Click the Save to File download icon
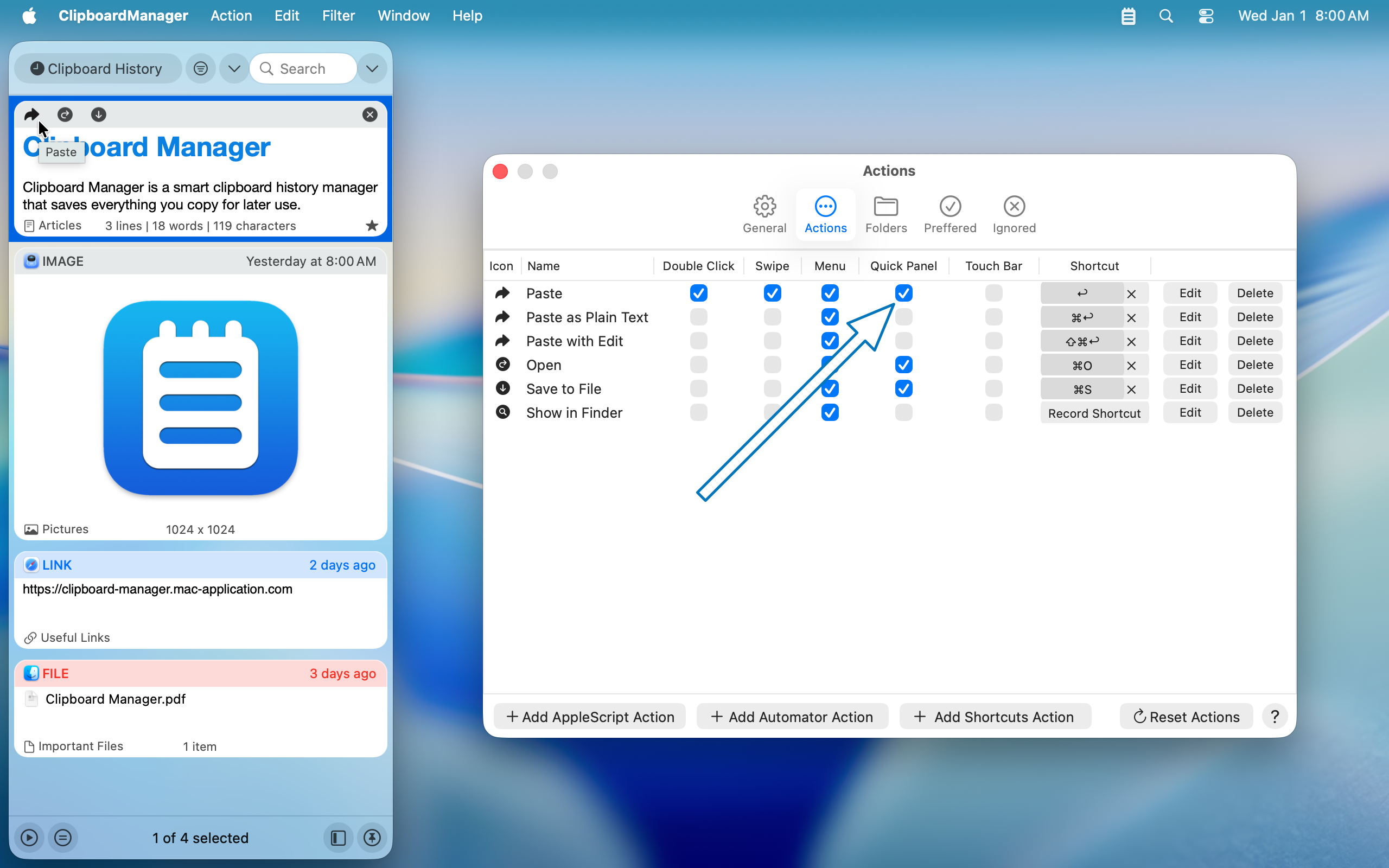The height and width of the screenshot is (868, 1389). point(99,114)
